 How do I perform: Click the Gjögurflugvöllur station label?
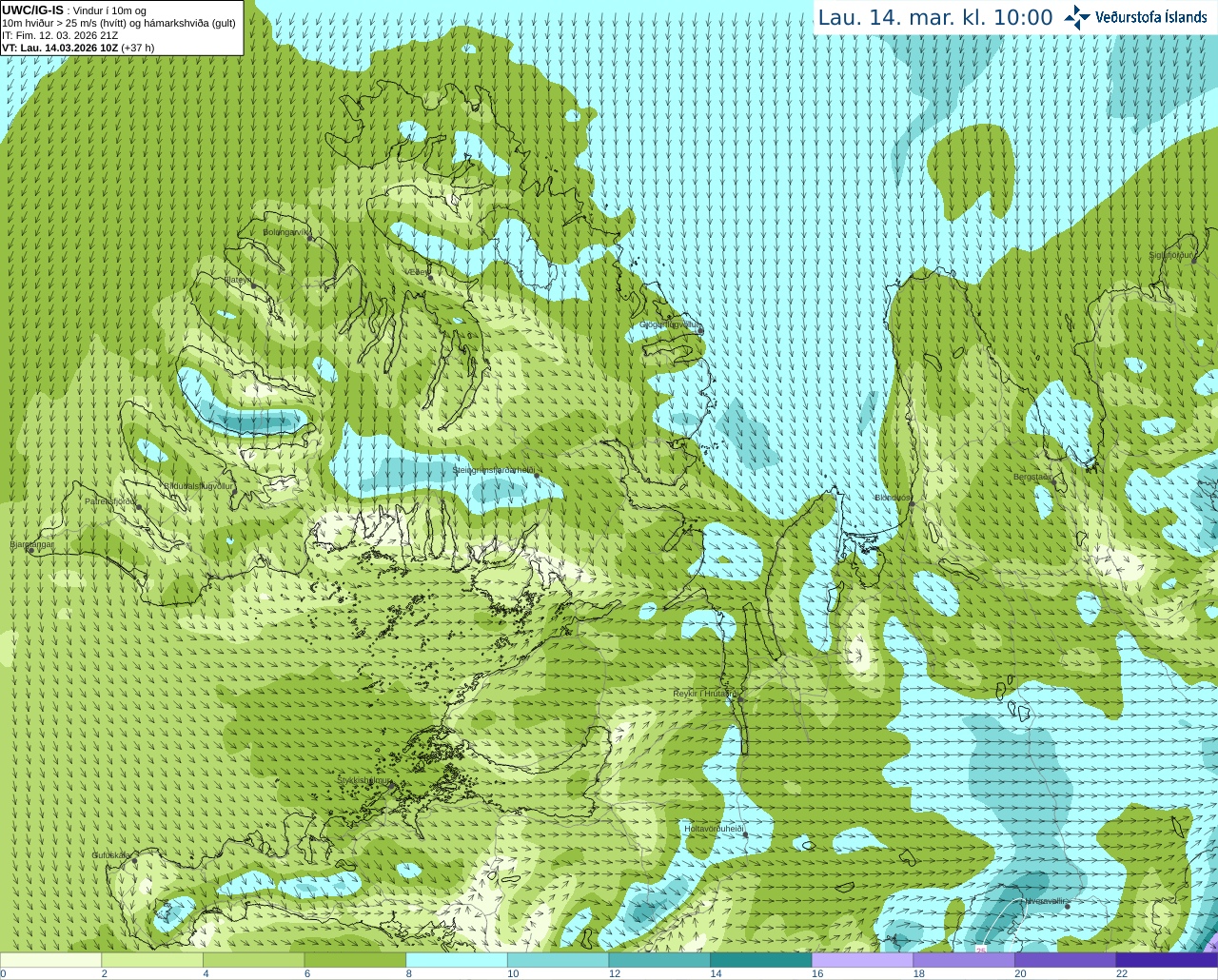click(670, 324)
